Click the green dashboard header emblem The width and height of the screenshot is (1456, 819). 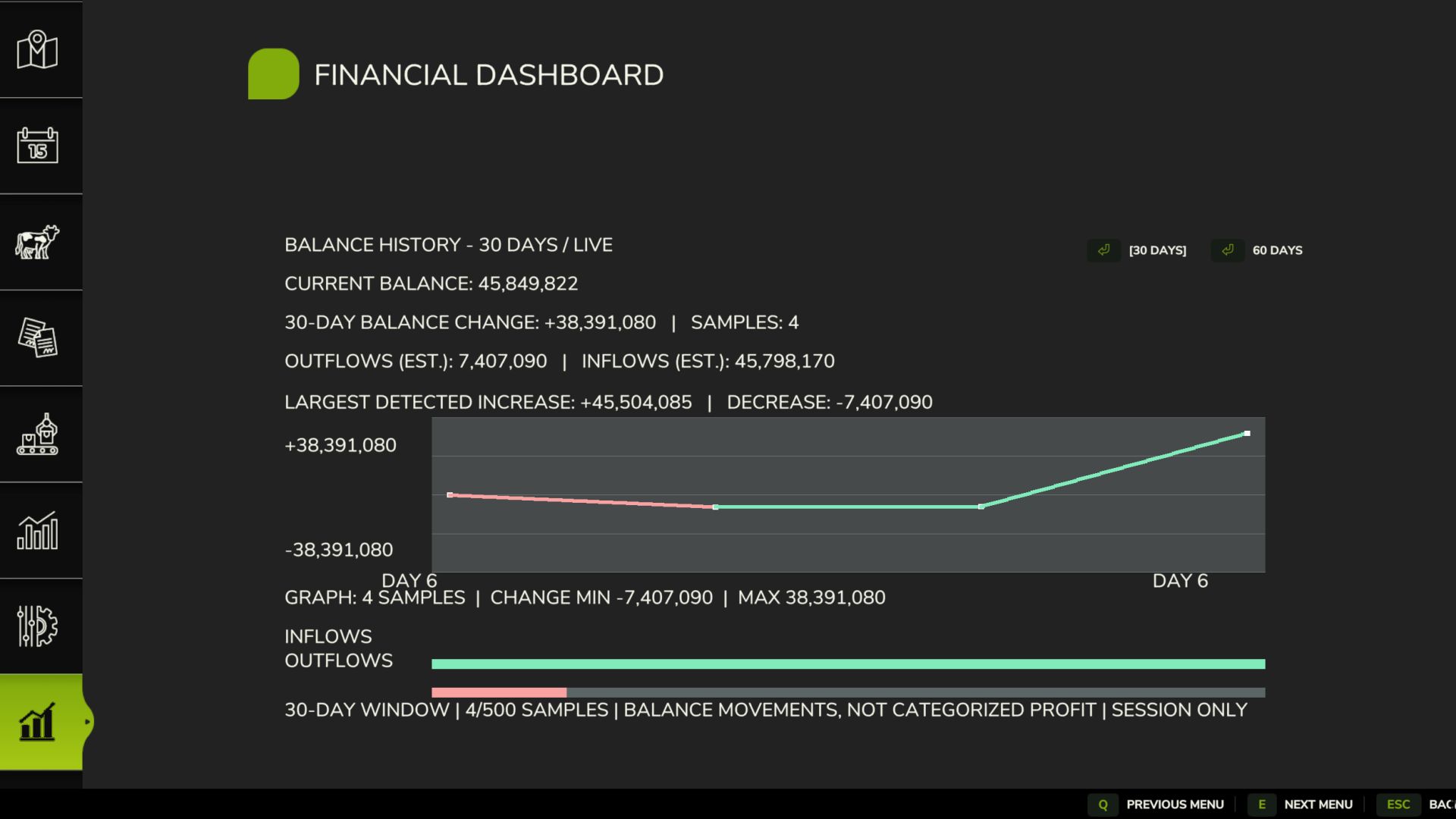[x=273, y=74]
